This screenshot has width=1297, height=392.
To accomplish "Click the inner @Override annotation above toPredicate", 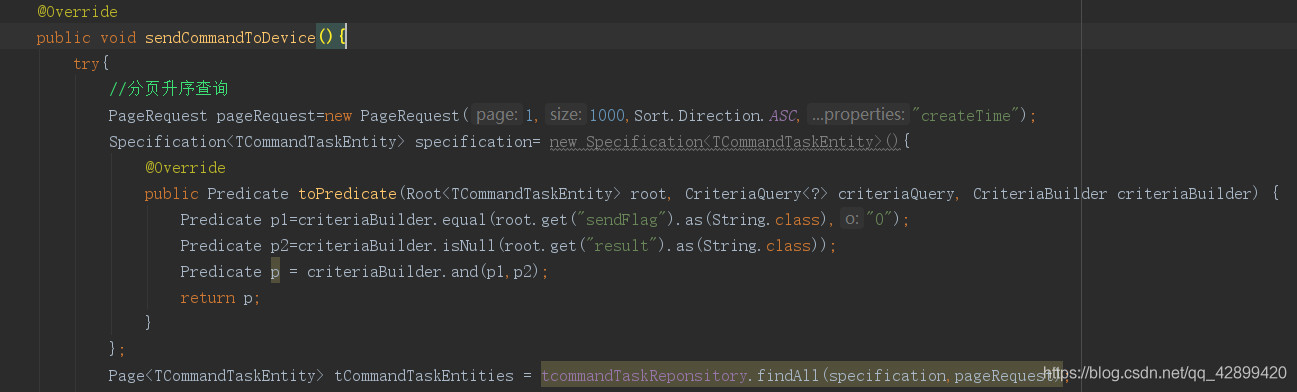I will tap(185, 167).
